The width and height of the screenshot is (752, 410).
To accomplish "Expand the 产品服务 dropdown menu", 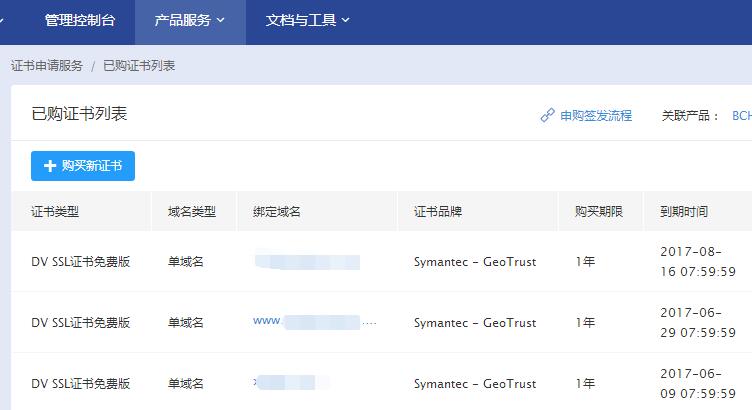I will [190, 19].
